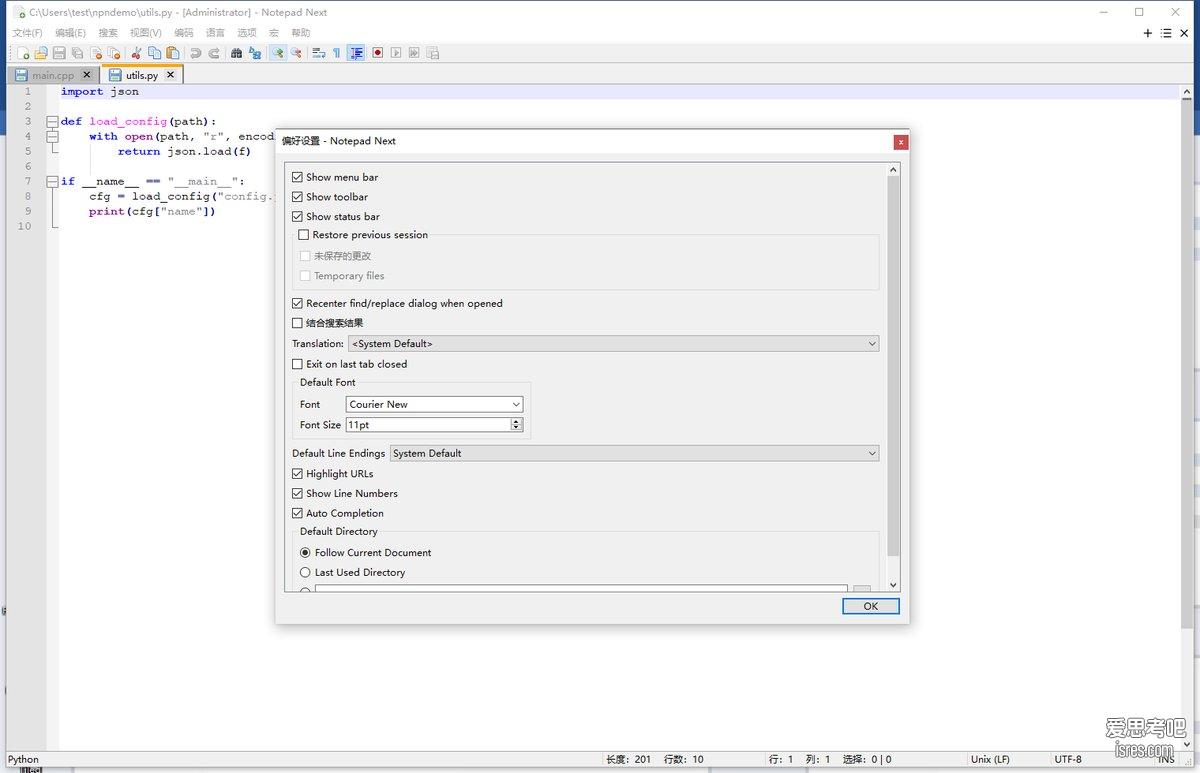Open the 语言 menu
The height and width of the screenshot is (773, 1200).
tap(215, 33)
